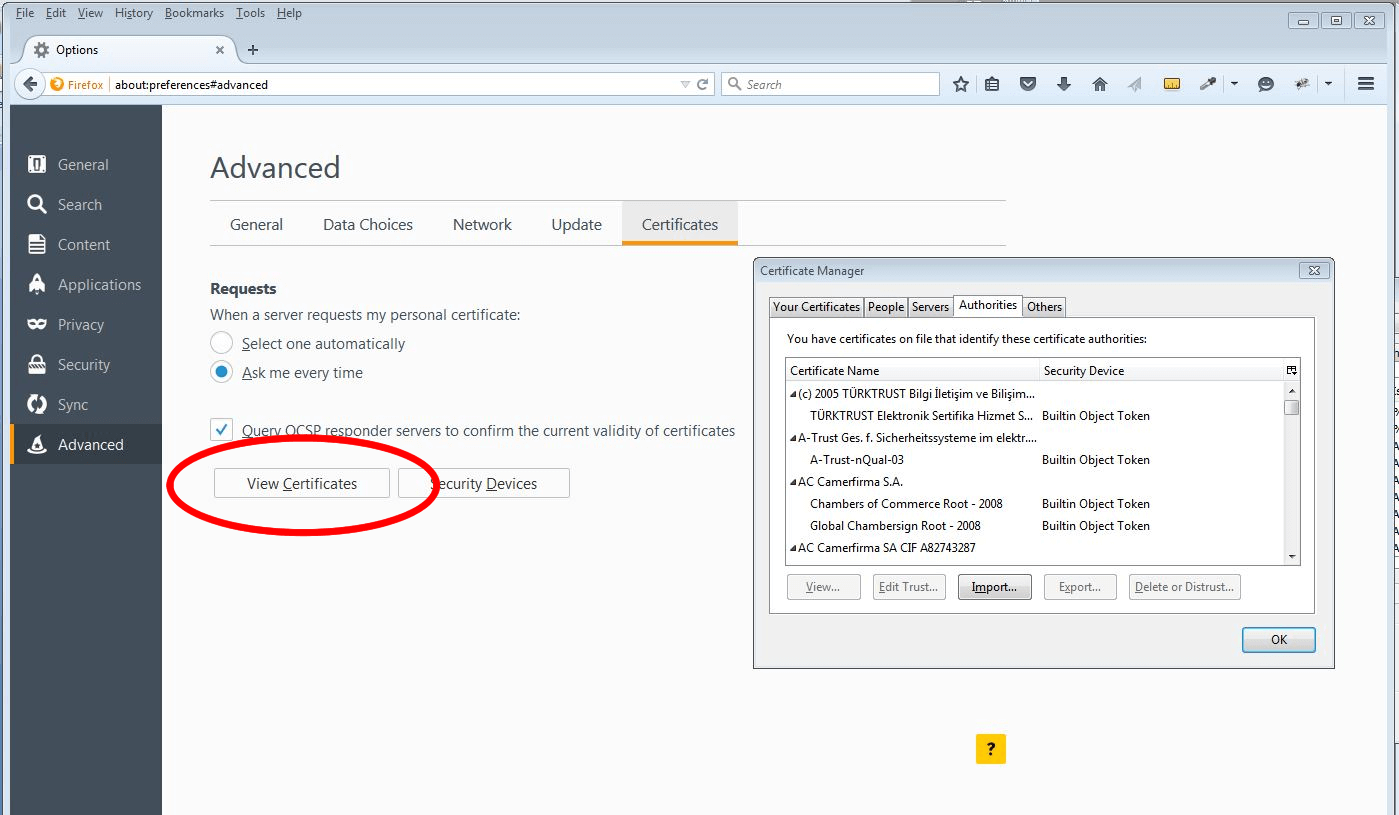The image size is (1399, 815).
Task: Open Security category in sidebar
Action: [x=86, y=365]
